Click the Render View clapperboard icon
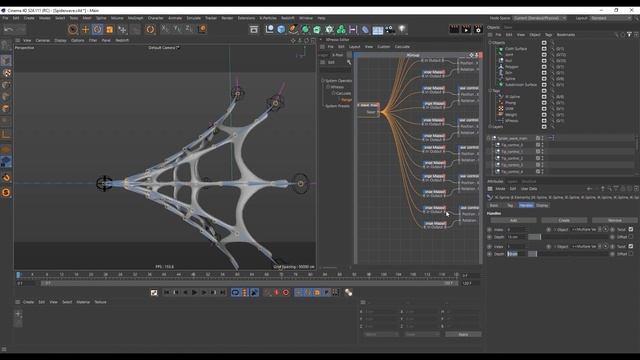 (x=454, y=29)
